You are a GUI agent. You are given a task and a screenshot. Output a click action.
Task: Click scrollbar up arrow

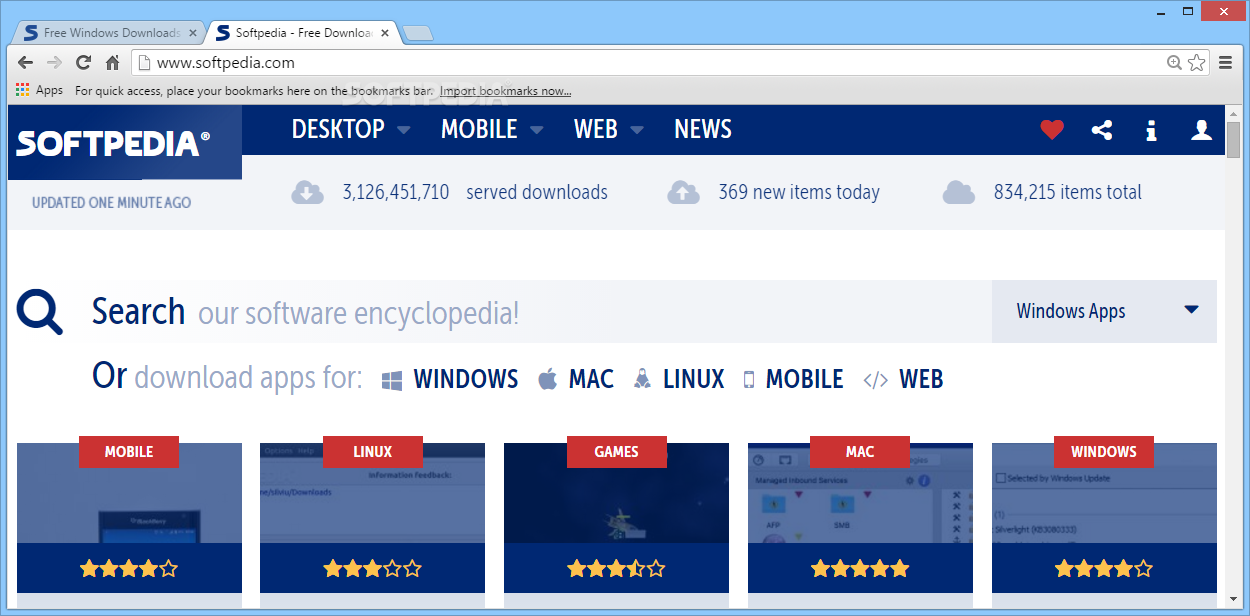point(1233,112)
